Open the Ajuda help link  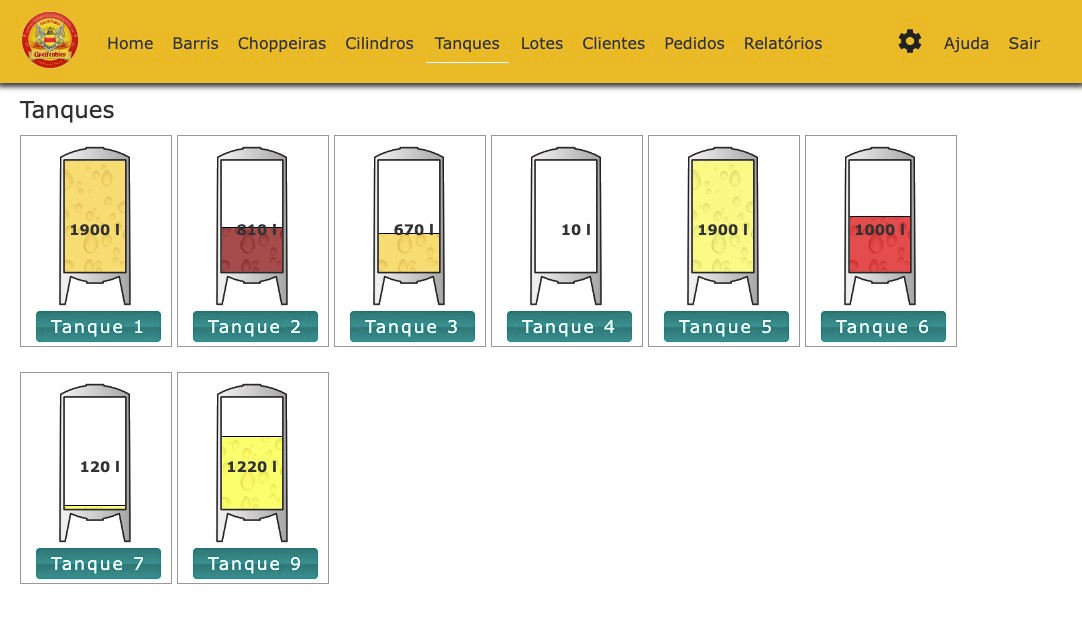pos(966,43)
